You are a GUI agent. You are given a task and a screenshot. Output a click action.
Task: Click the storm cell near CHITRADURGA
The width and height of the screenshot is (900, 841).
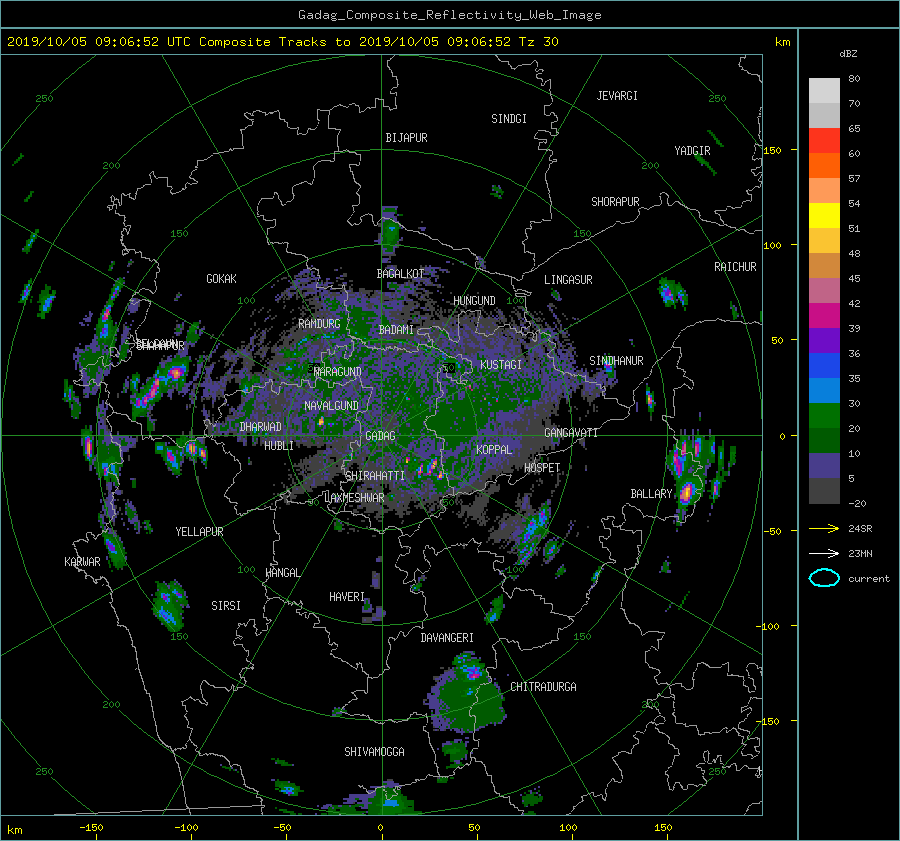[465, 692]
